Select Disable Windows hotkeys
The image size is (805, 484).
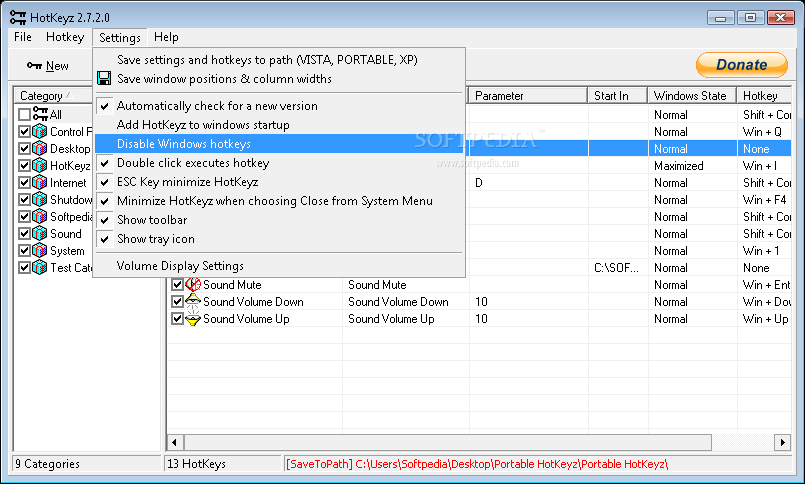279,144
